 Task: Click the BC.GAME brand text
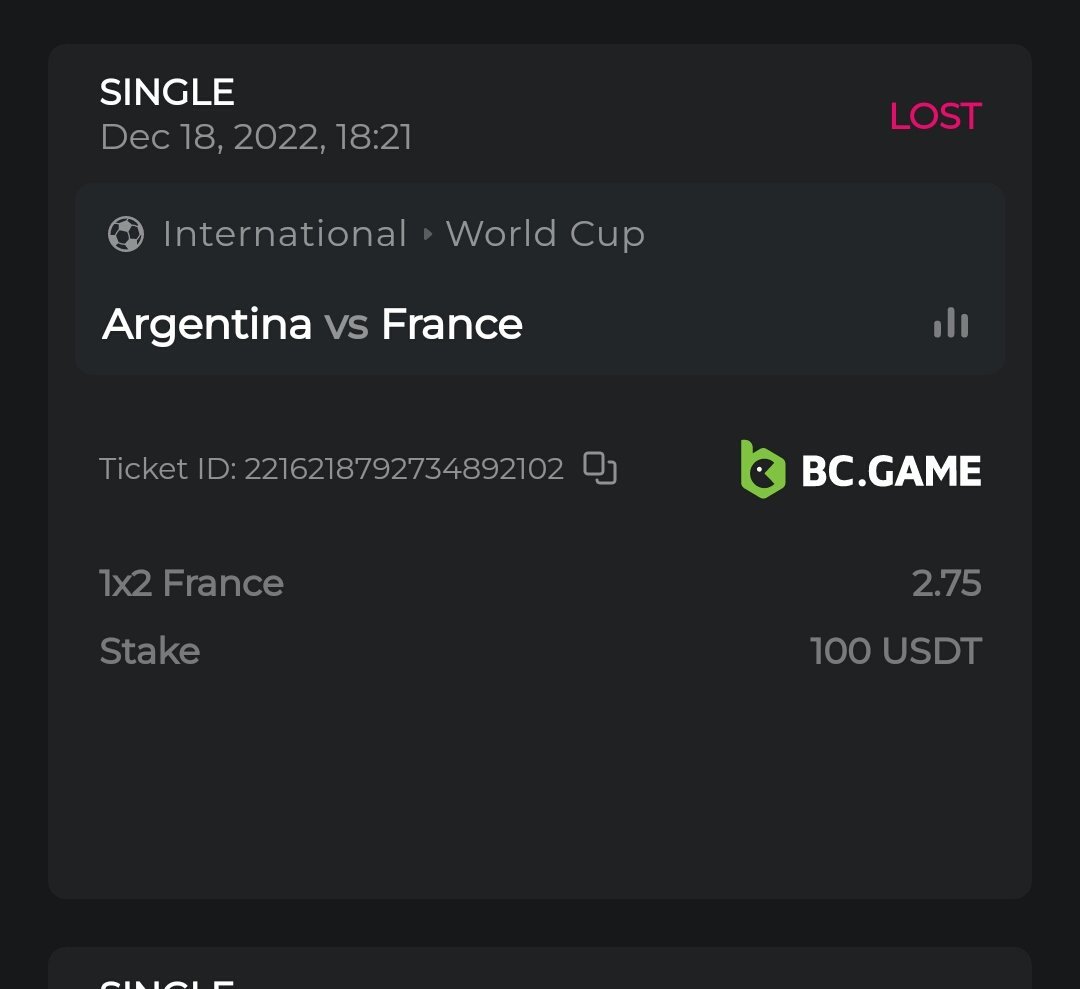pyautogui.click(x=891, y=471)
